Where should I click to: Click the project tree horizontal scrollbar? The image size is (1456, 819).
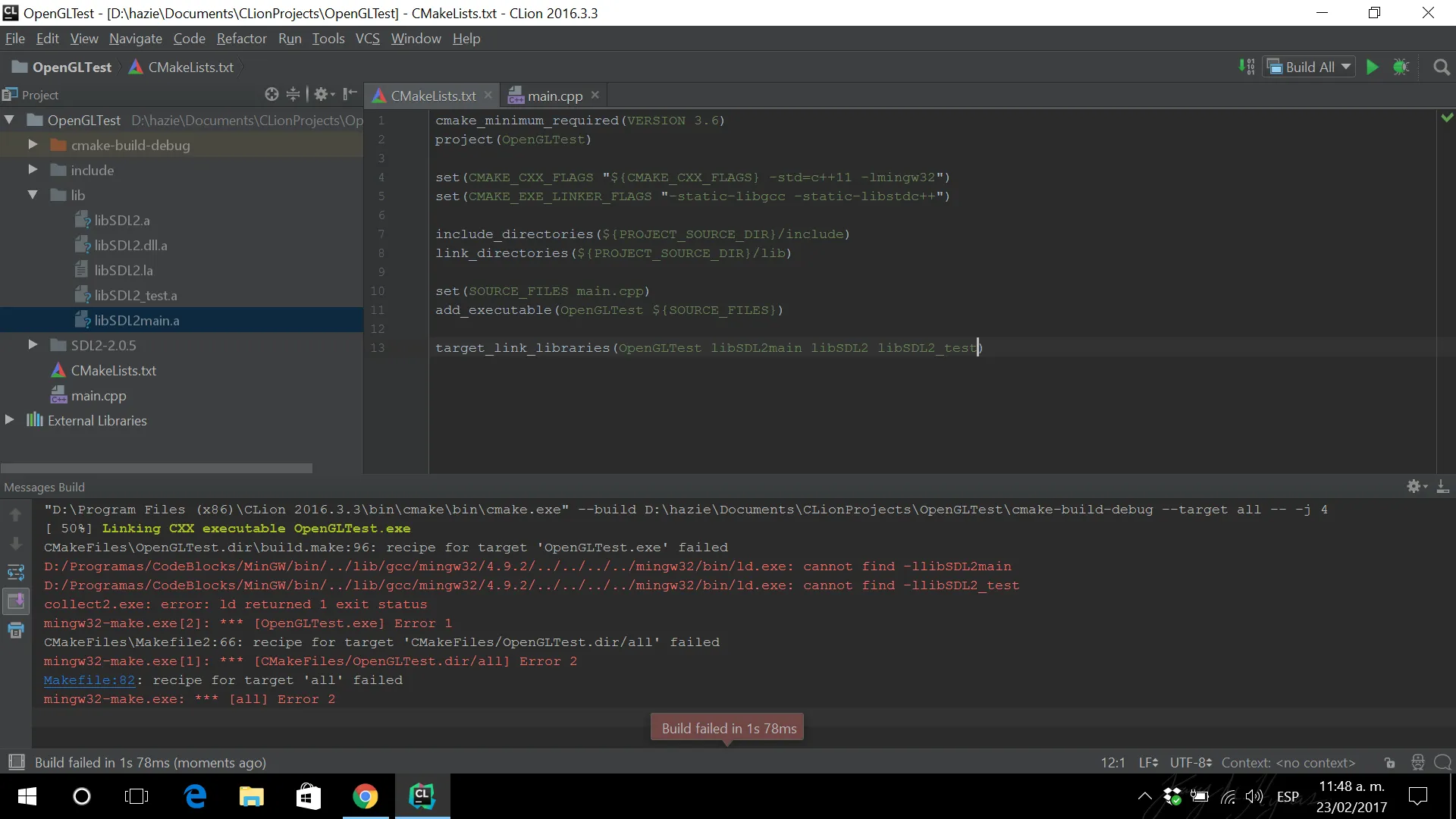(x=156, y=468)
